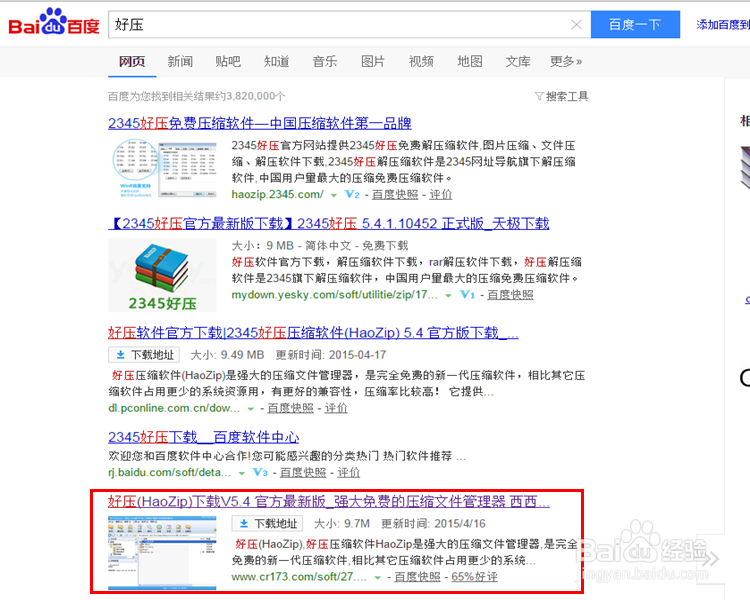Click the 2345好压 books icon thumbnail

tap(162, 275)
